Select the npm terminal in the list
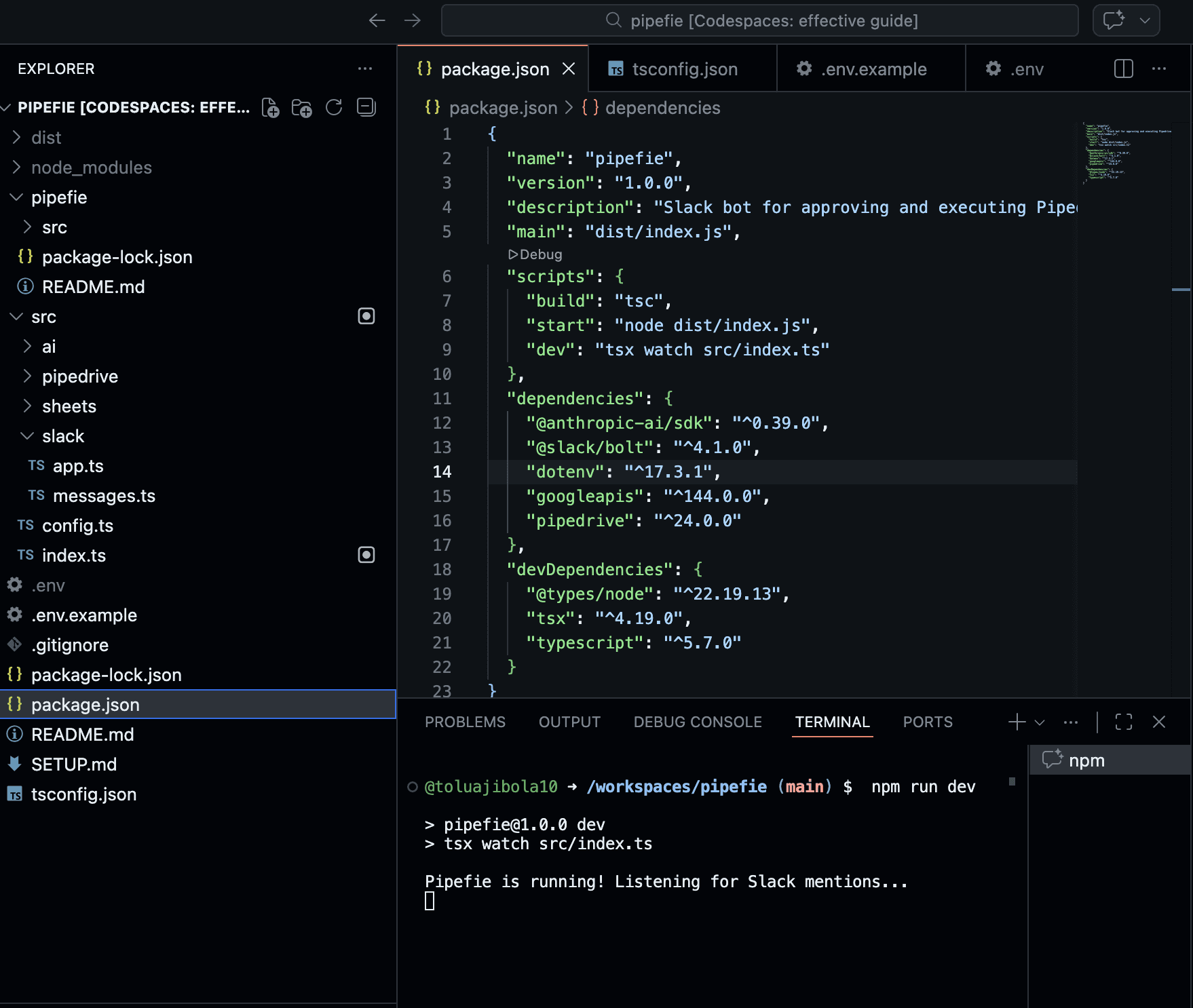The width and height of the screenshot is (1193, 1008). 1086,760
